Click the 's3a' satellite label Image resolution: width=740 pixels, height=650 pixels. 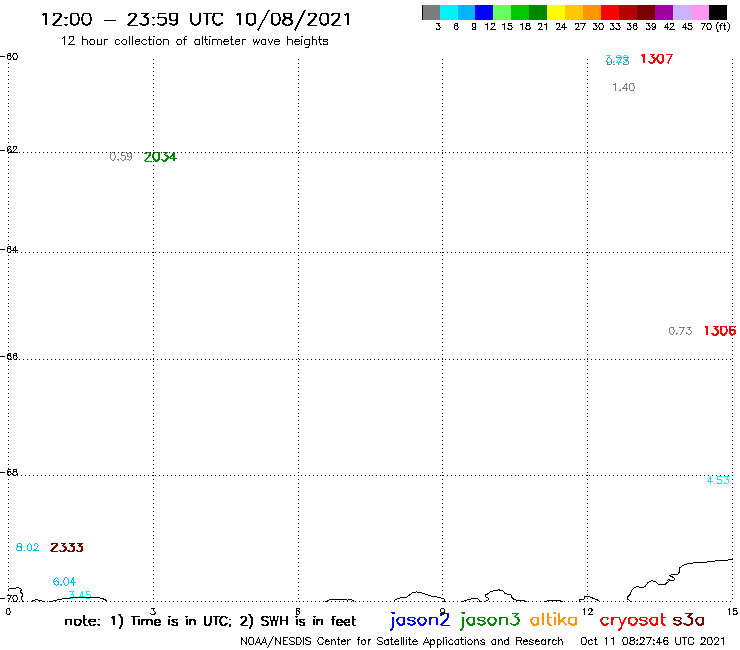tap(688, 620)
